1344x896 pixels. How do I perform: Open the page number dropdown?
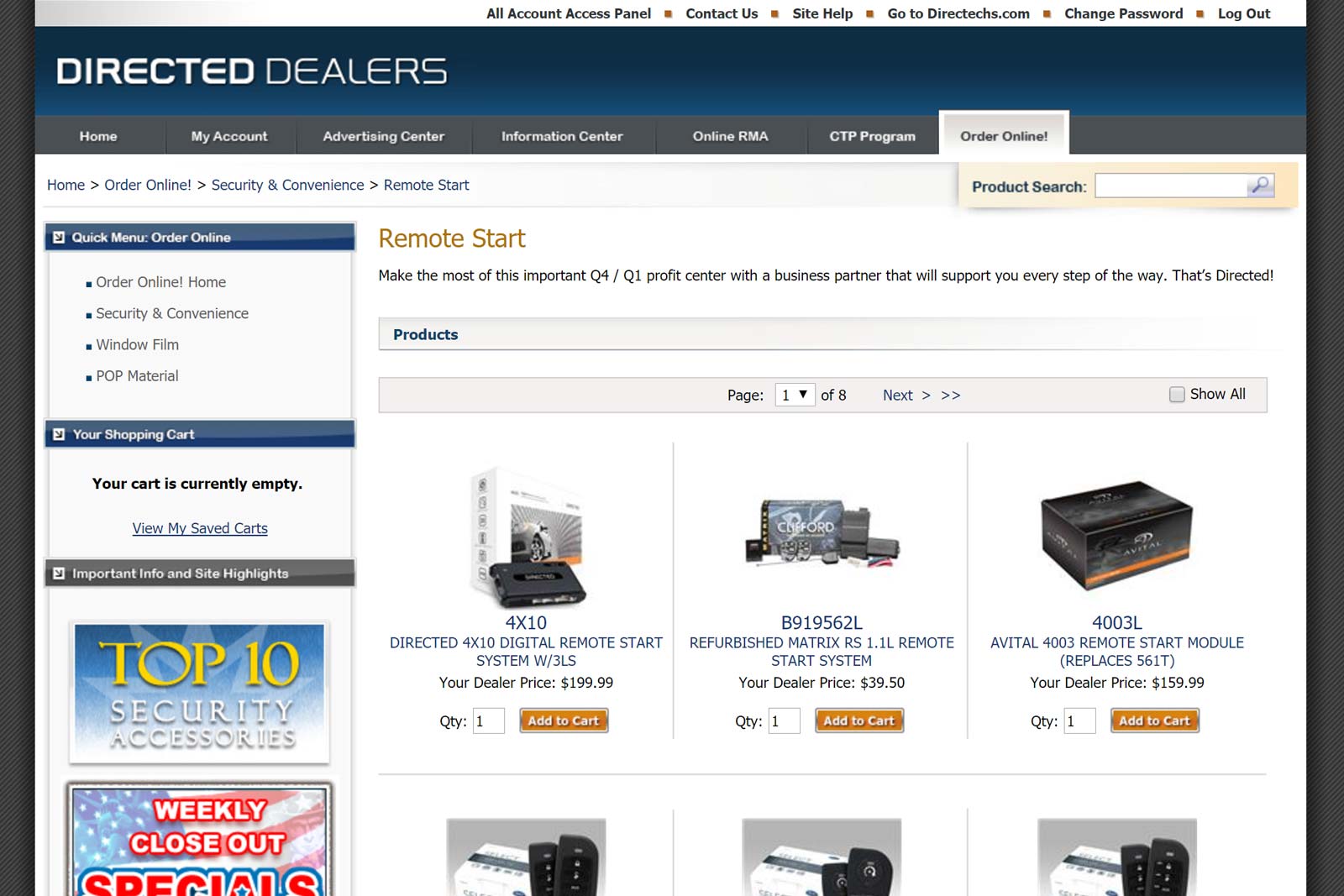coord(795,395)
